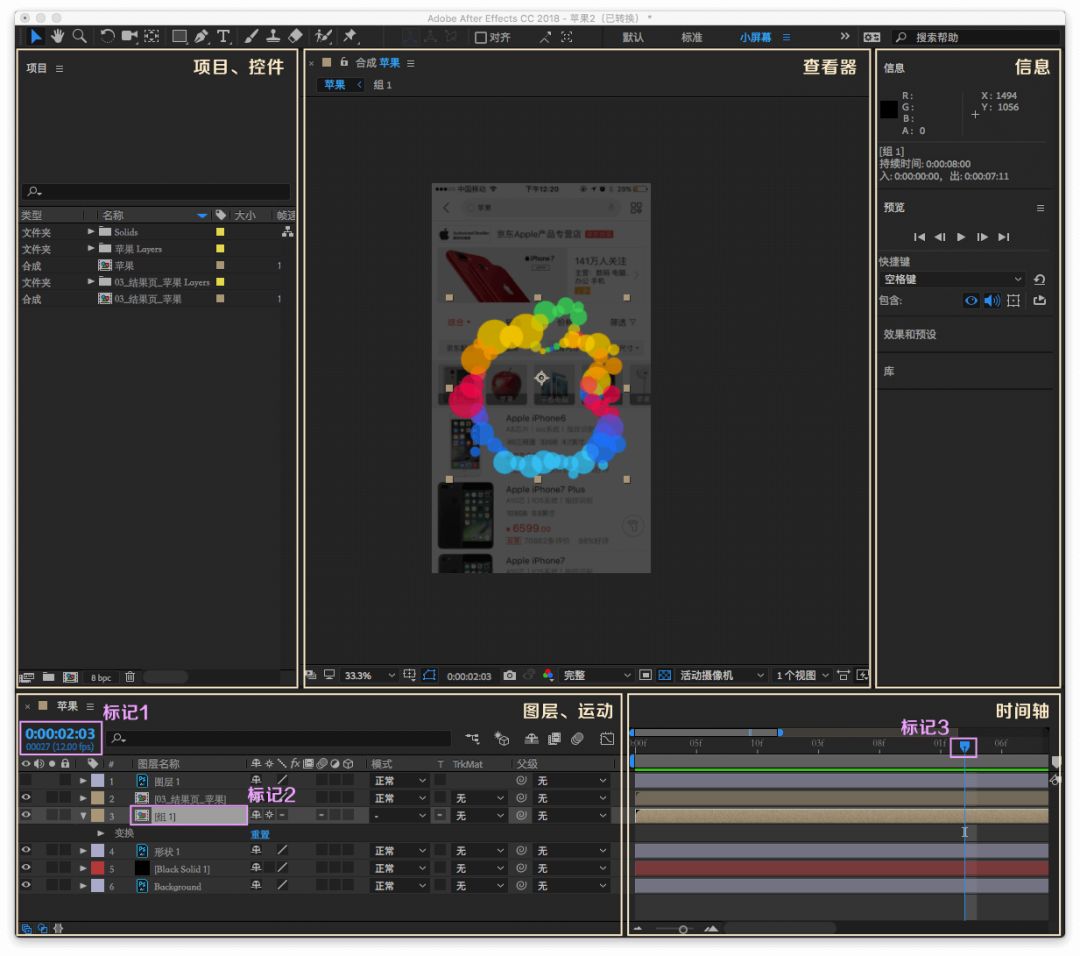Click the snapshot camera icon in viewer

(x=509, y=676)
